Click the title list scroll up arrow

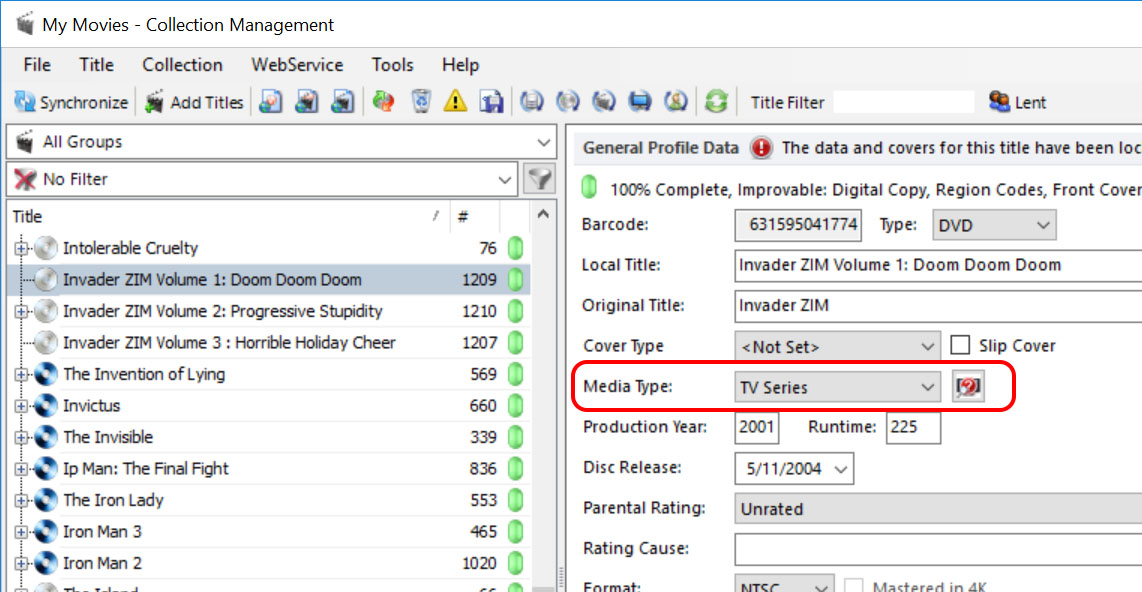coord(543,214)
